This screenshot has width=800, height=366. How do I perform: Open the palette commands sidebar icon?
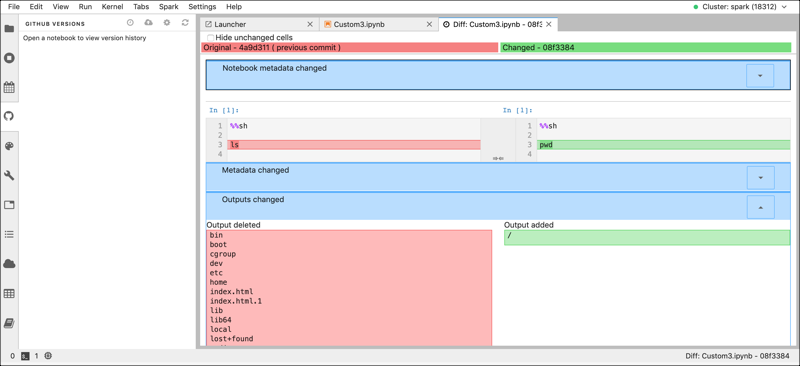9,146
